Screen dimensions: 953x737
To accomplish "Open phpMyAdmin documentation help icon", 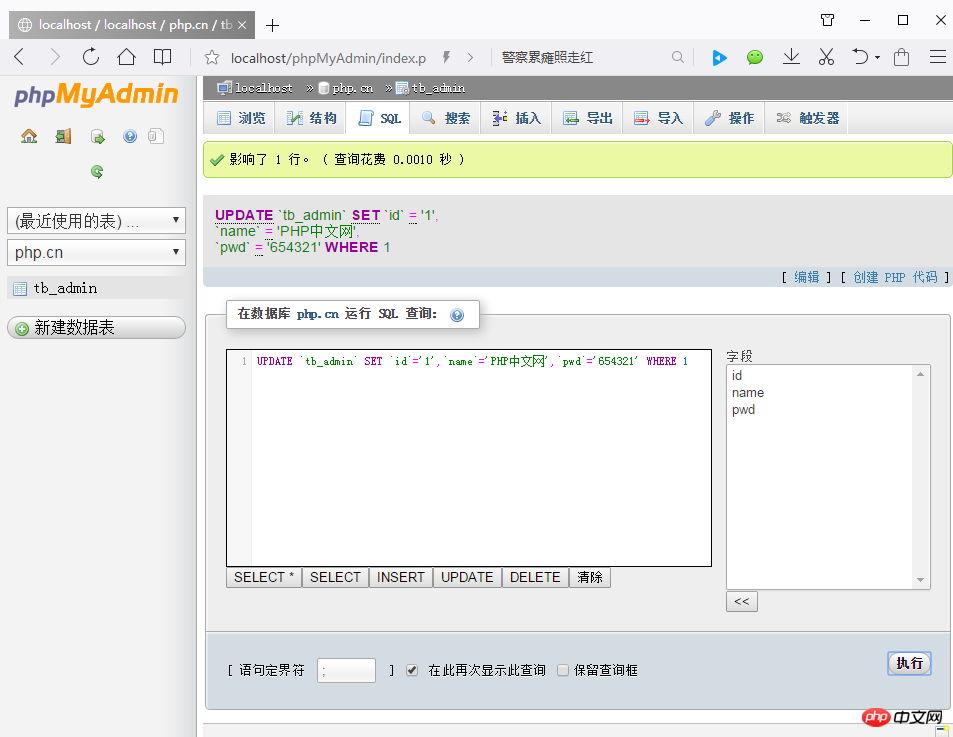I will [130, 136].
